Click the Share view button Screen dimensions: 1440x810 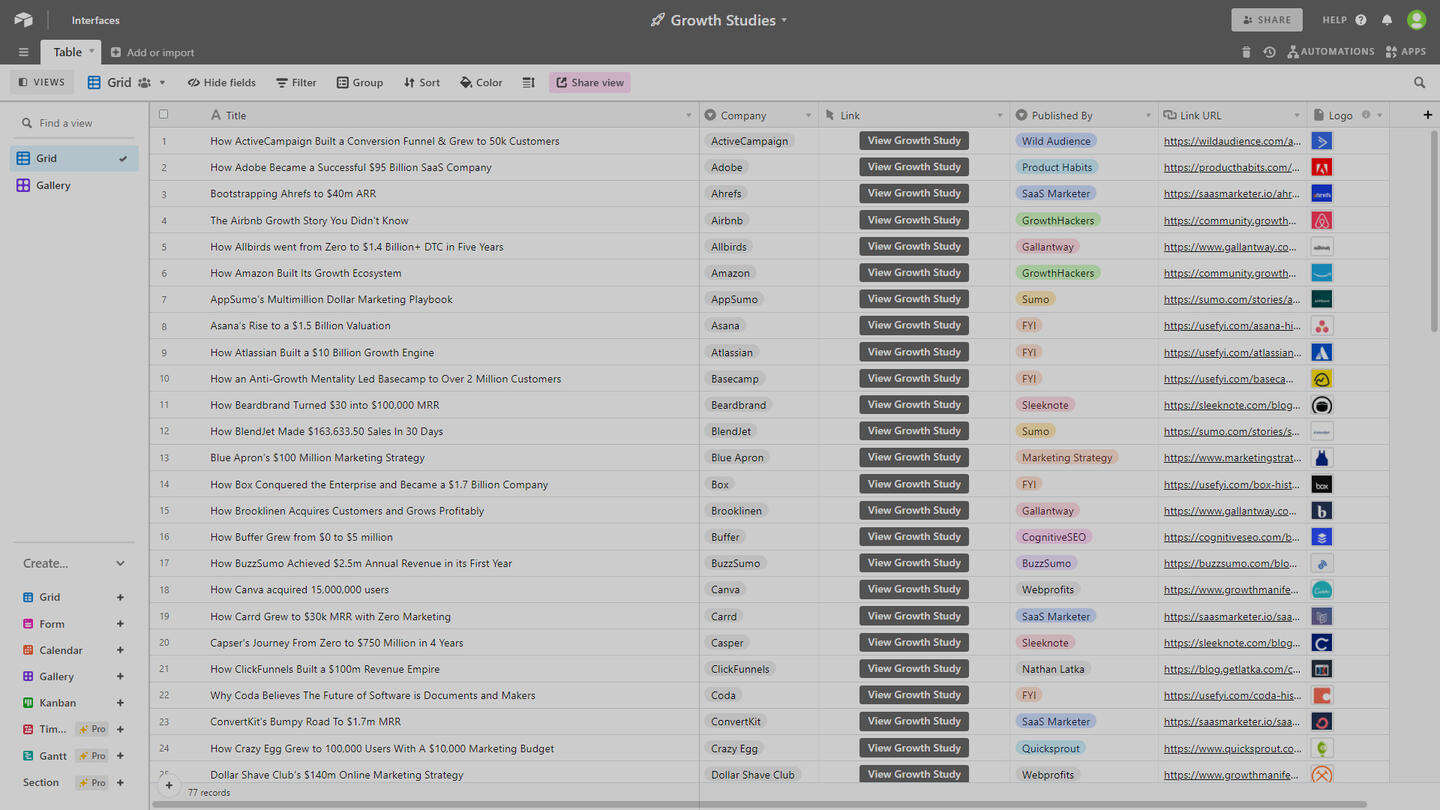pyautogui.click(x=589, y=83)
